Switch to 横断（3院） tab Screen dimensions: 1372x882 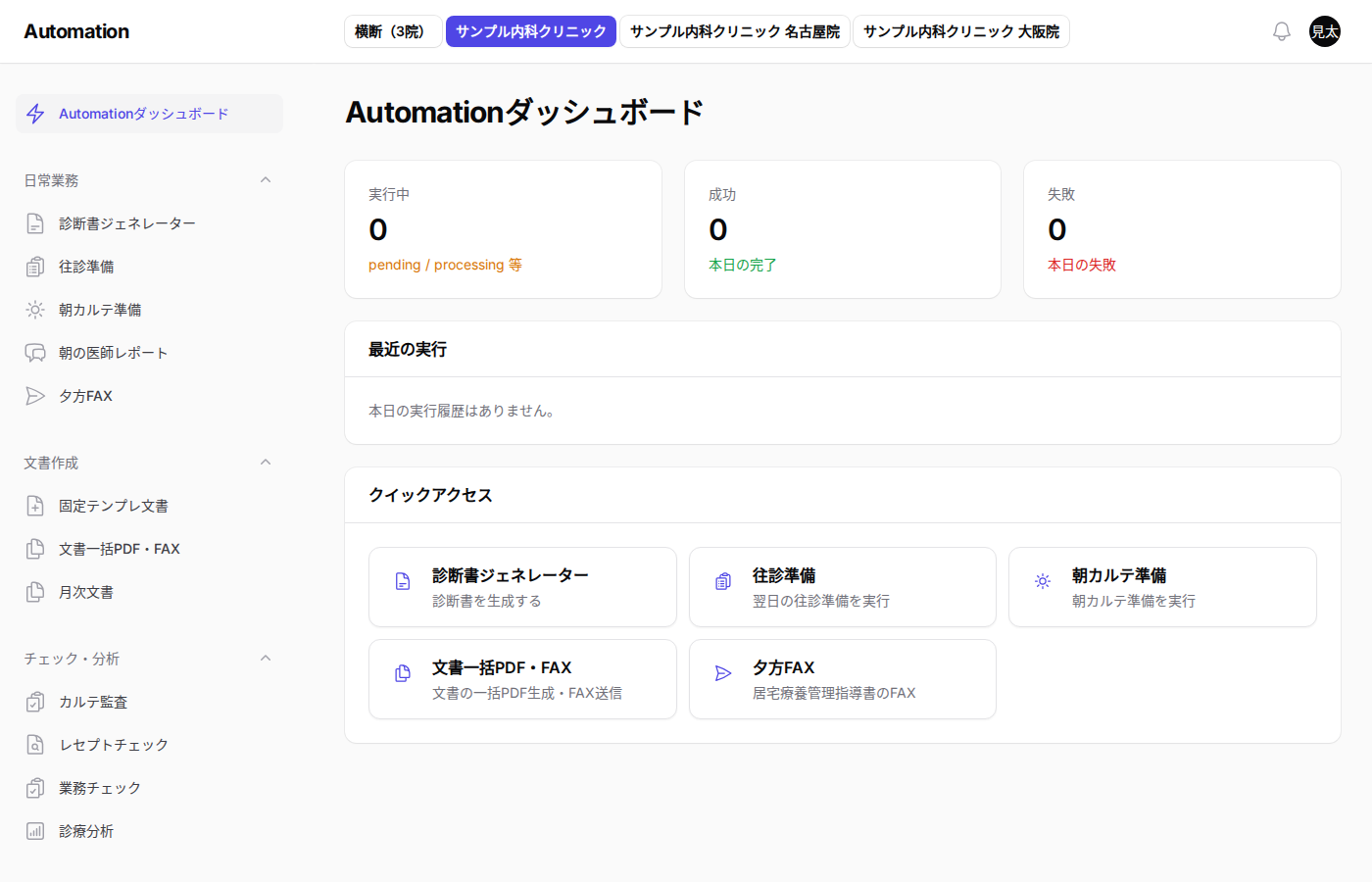[393, 31]
